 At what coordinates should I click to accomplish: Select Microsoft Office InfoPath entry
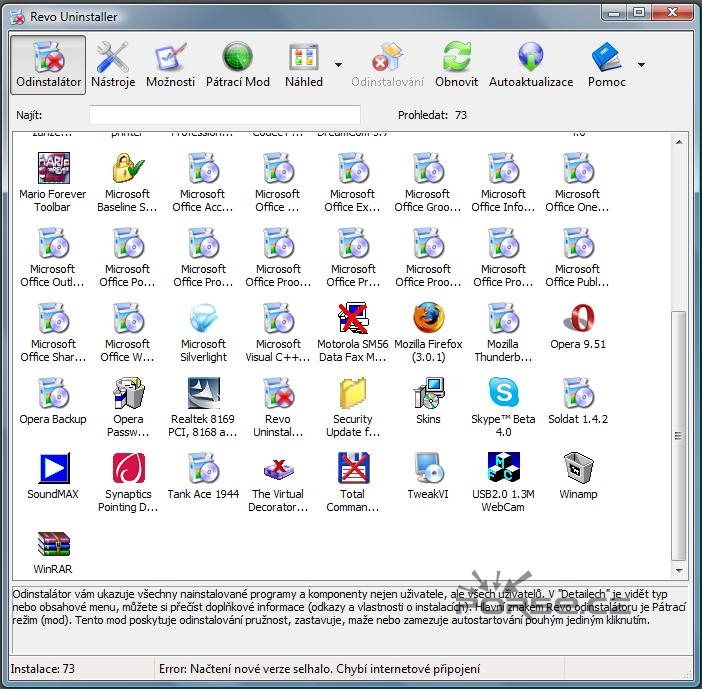click(x=503, y=183)
